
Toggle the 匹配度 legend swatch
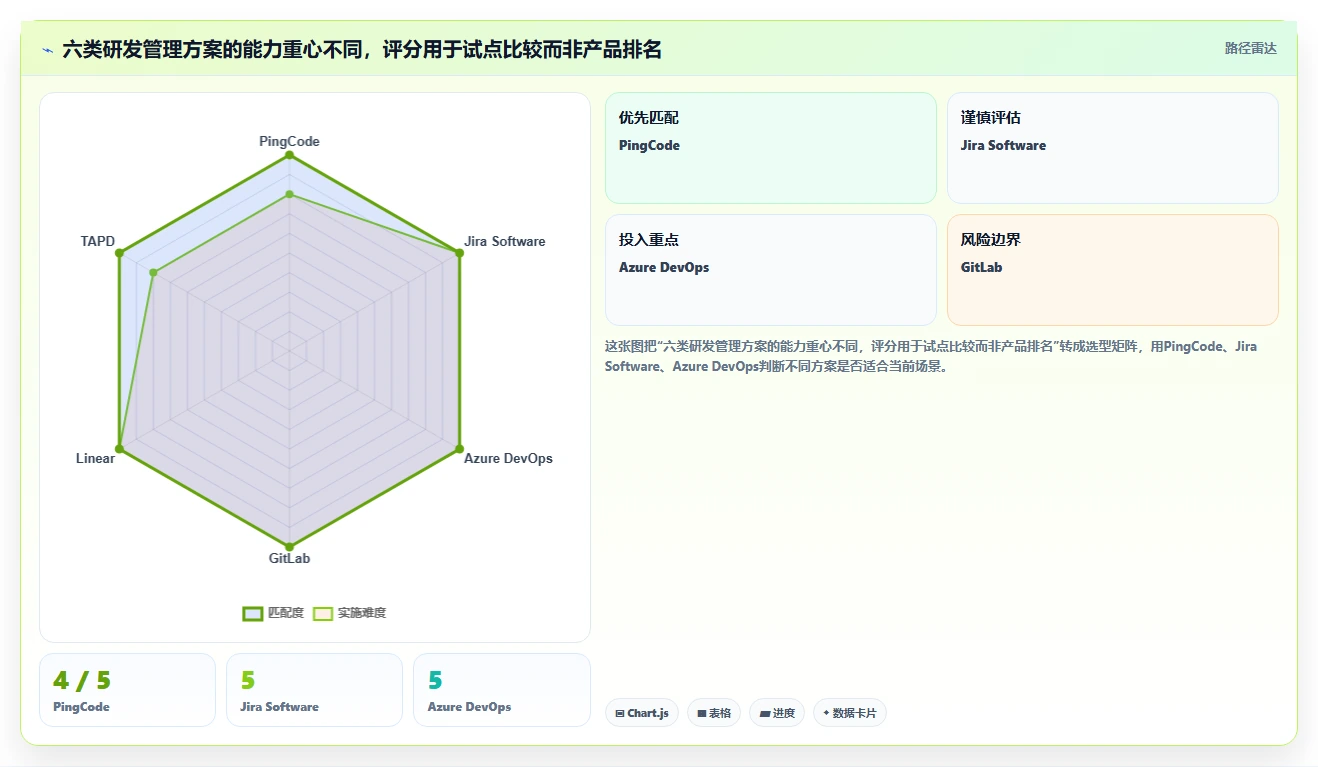click(252, 613)
